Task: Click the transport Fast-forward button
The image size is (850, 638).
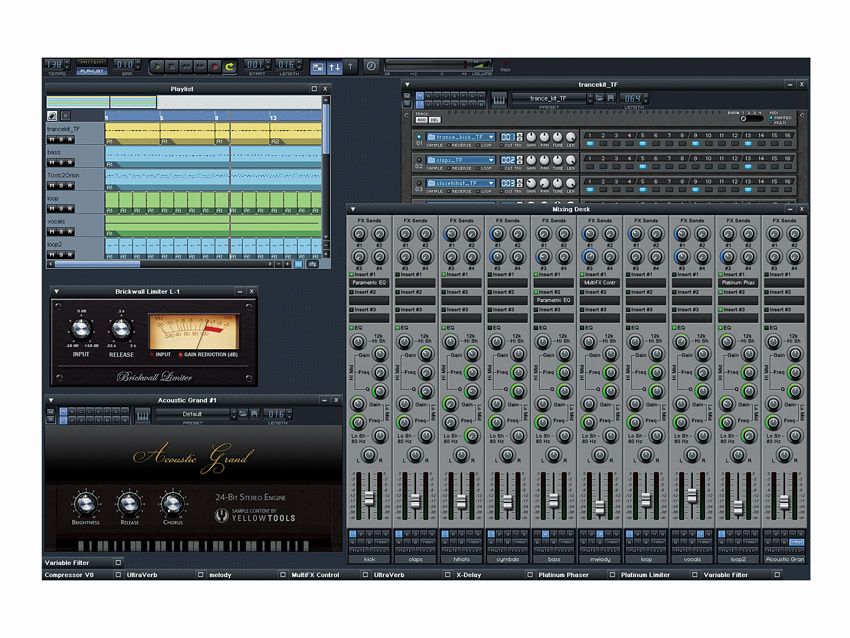Action: pos(200,67)
